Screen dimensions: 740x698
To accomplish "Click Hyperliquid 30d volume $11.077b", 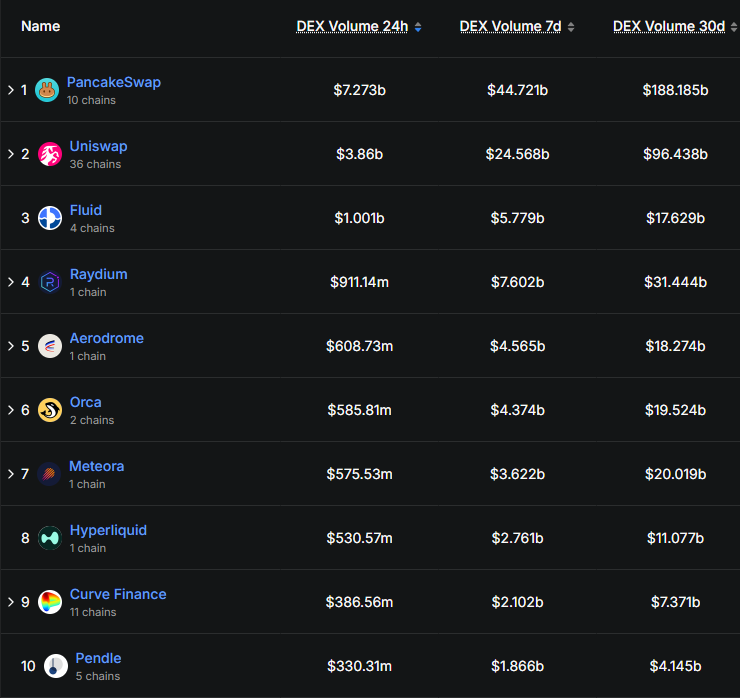I will click(x=675, y=538).
